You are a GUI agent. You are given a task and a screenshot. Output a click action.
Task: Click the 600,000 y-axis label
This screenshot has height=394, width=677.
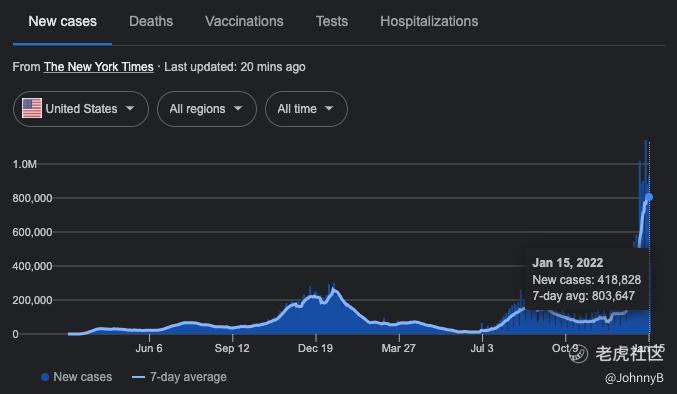tap(32, 233)
